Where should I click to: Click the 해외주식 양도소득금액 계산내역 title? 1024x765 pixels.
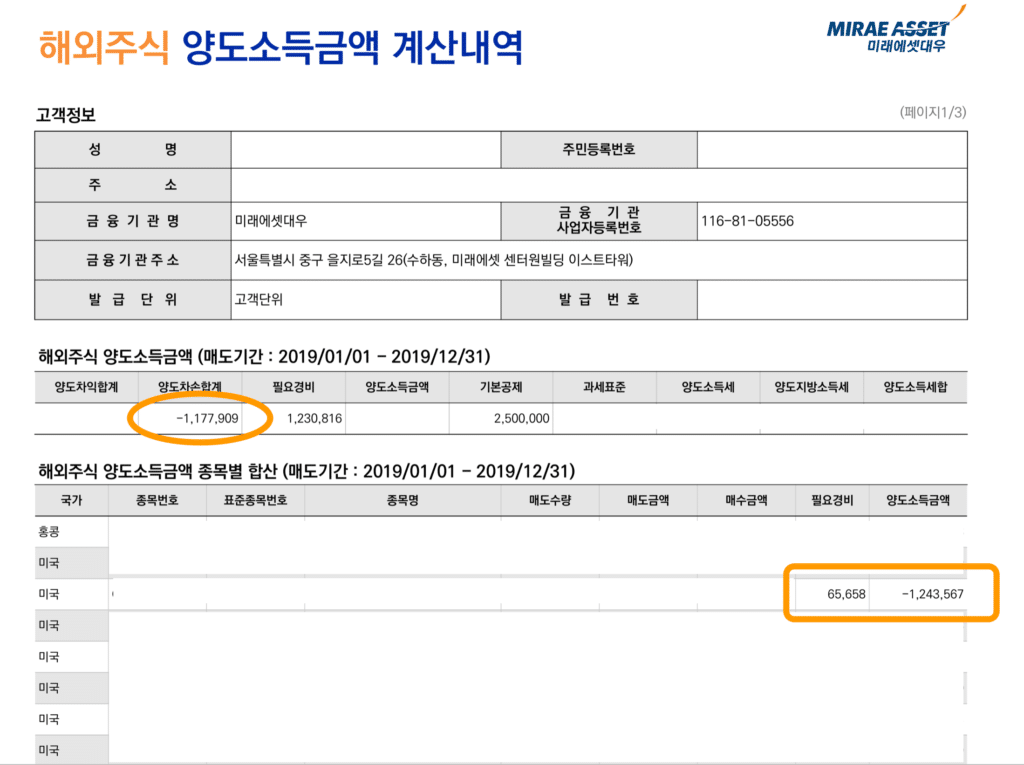tap(282, 42)
